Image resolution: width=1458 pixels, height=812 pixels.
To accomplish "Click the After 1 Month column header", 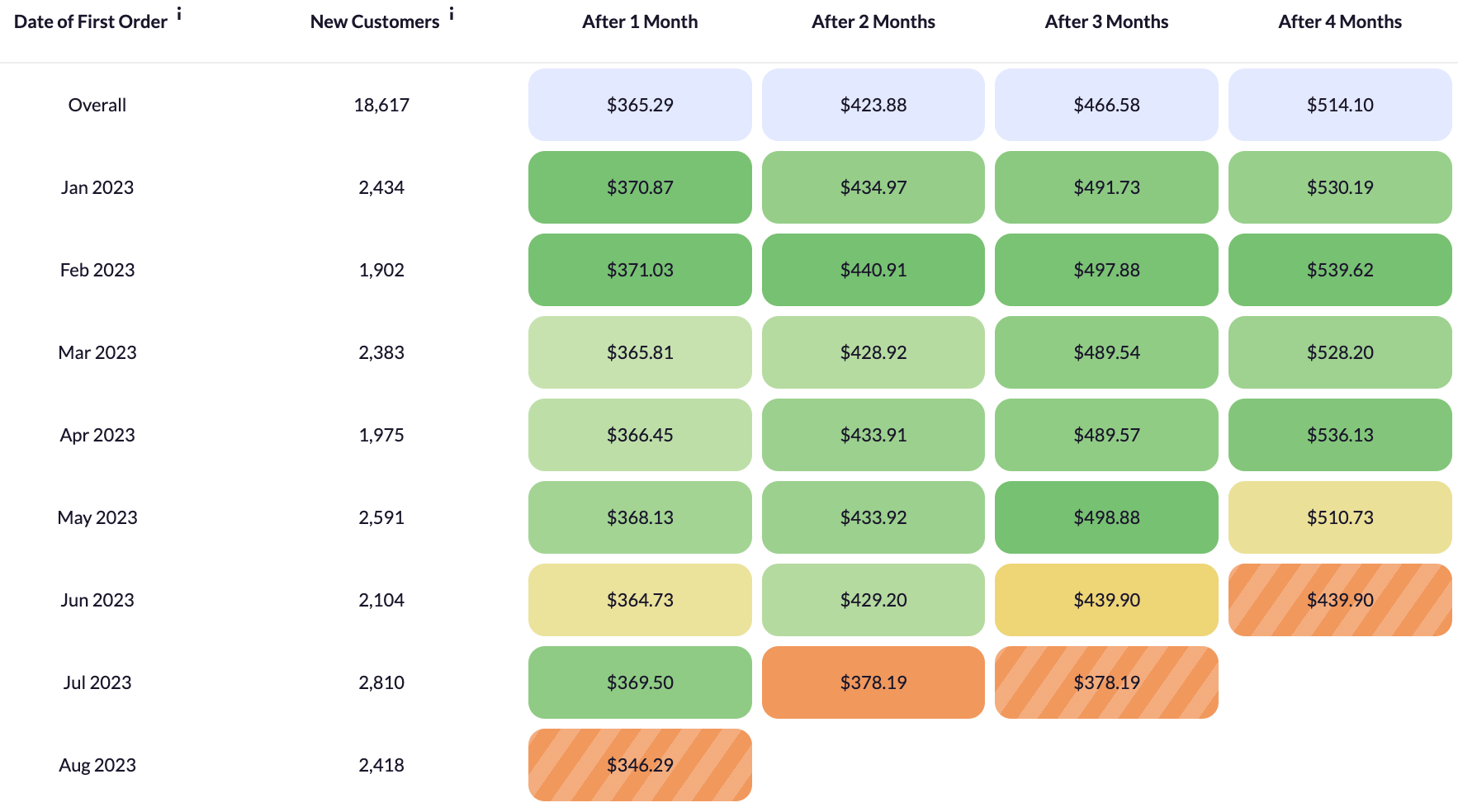I will (640, 22).
